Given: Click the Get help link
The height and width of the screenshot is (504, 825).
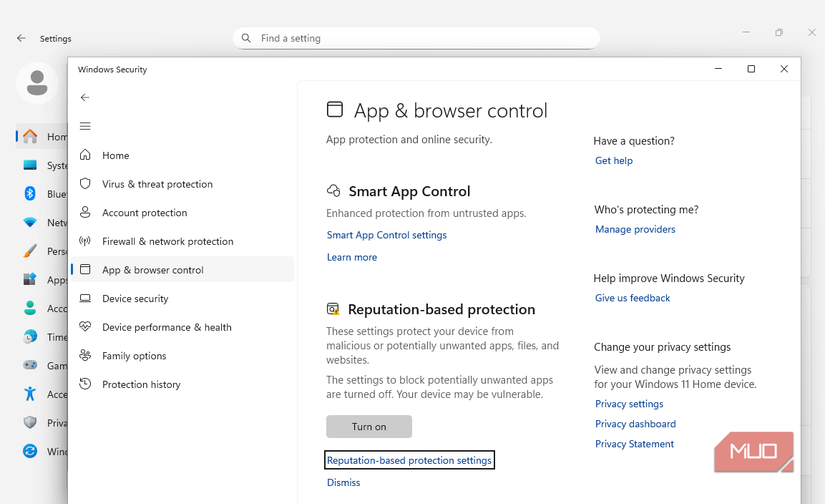Looking at the screenshot, I should tap(614, 160).
